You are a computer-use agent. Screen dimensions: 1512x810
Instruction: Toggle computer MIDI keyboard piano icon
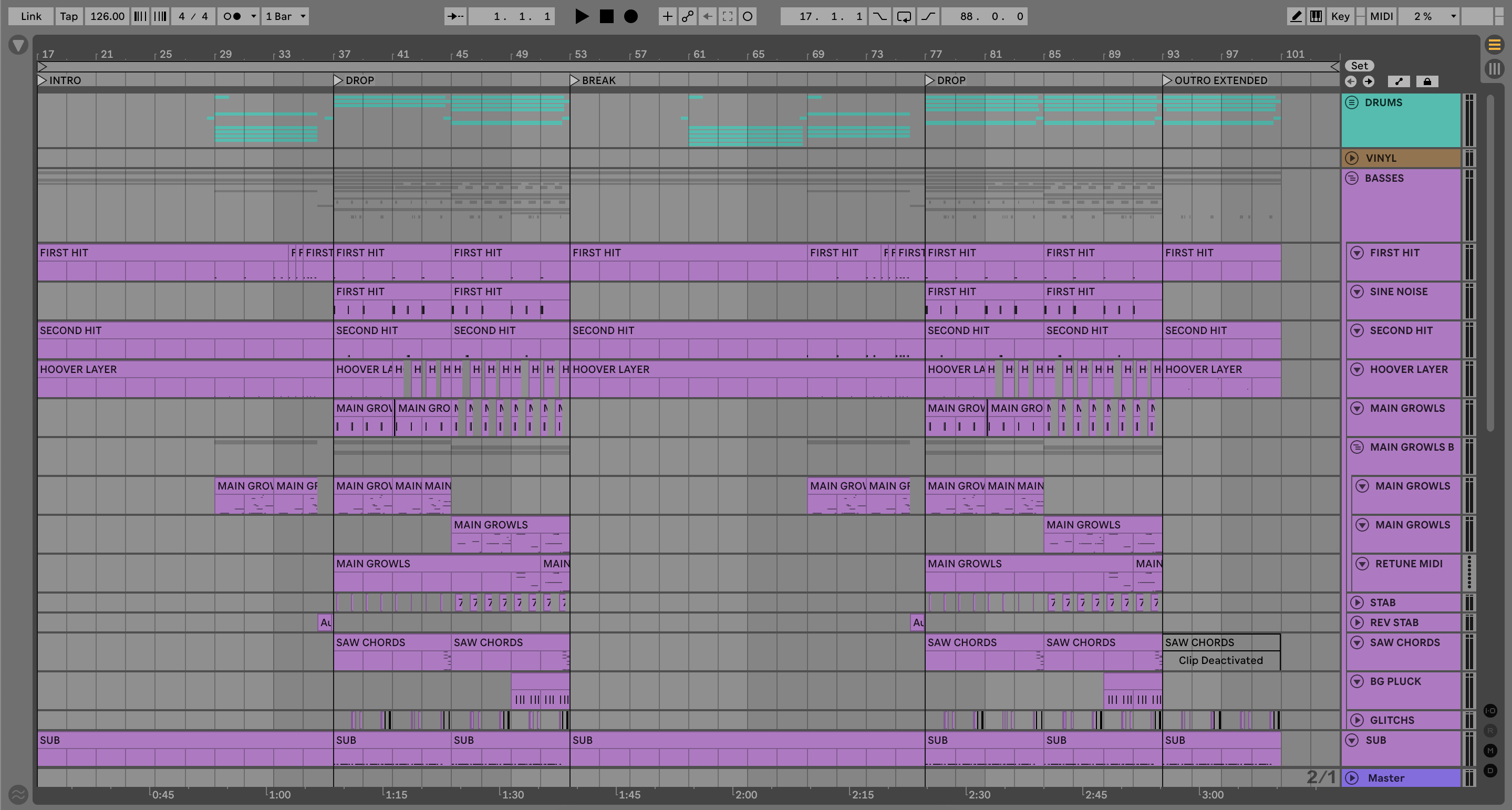1316,16
